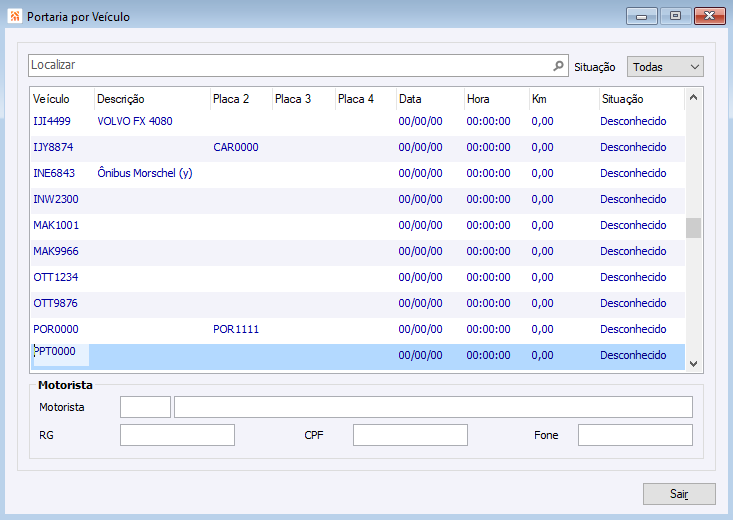Click the Sair button
This screenshot has height=520, width=733.
679,494
